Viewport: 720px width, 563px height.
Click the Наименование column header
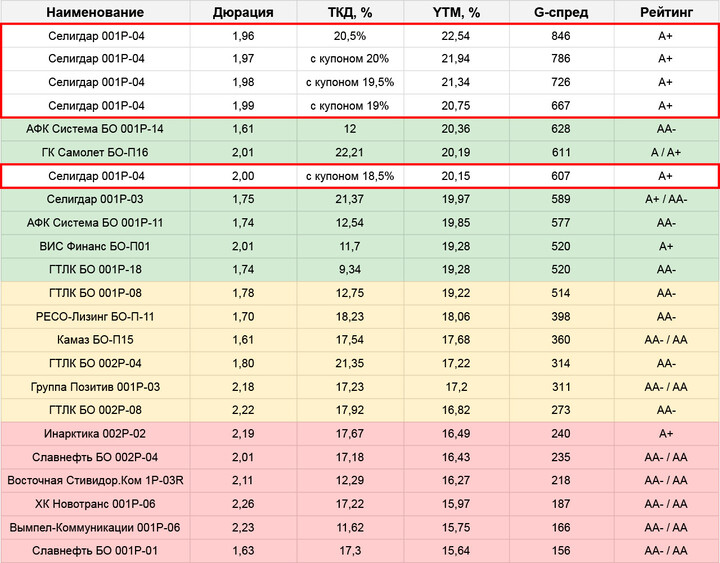point(95,12)
